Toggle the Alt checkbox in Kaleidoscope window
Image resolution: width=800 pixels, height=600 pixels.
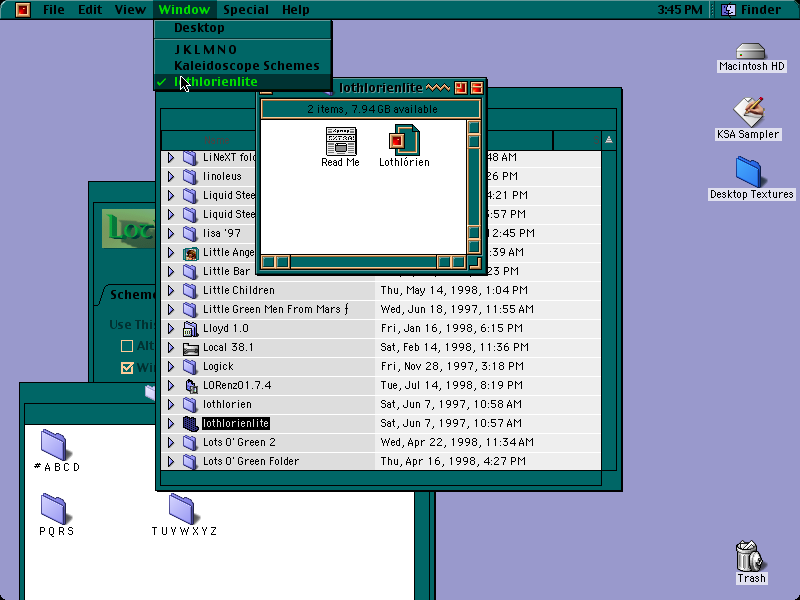(x=127, y=346)
